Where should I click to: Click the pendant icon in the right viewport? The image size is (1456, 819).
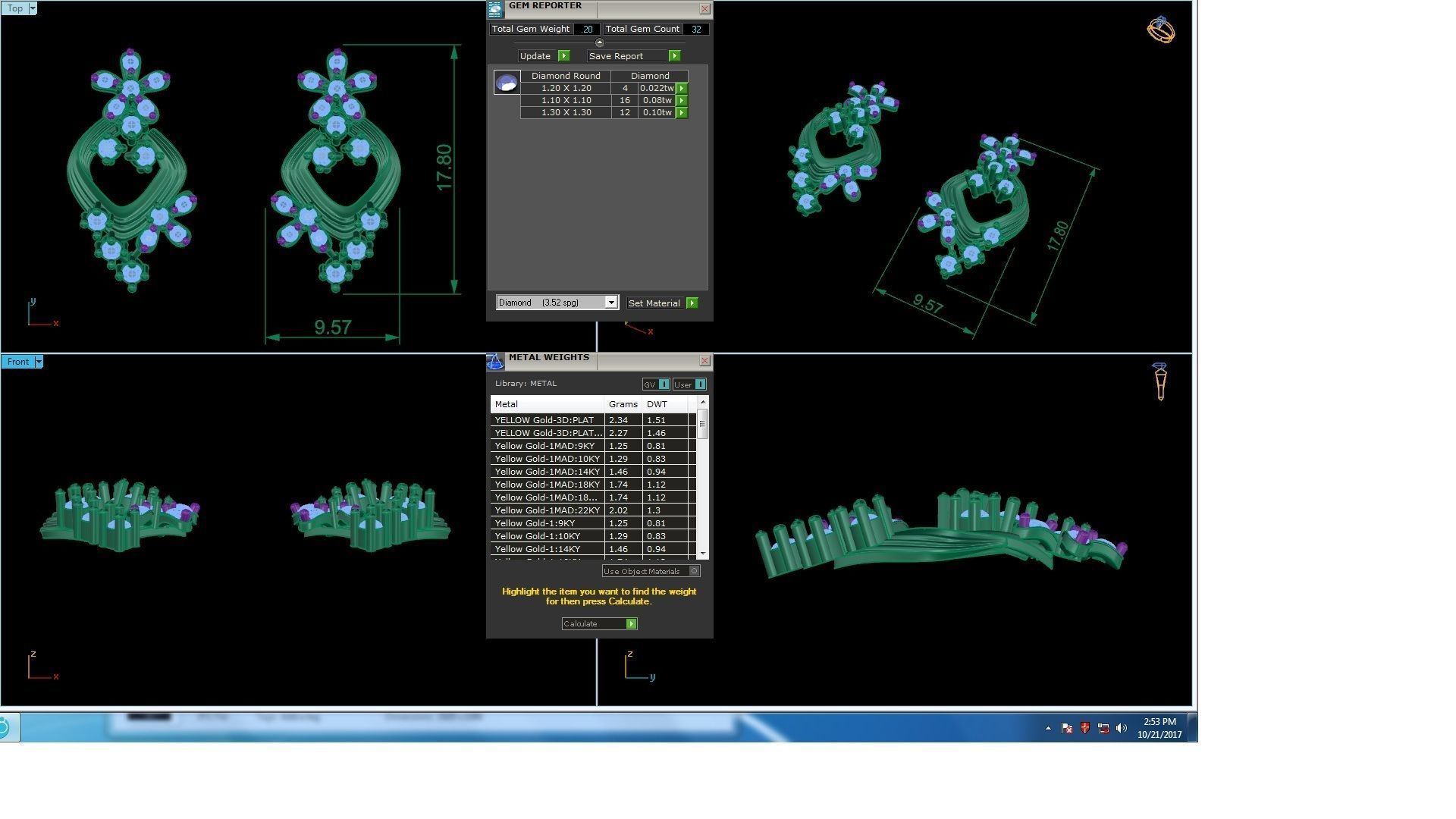(x=1160, y=381)
